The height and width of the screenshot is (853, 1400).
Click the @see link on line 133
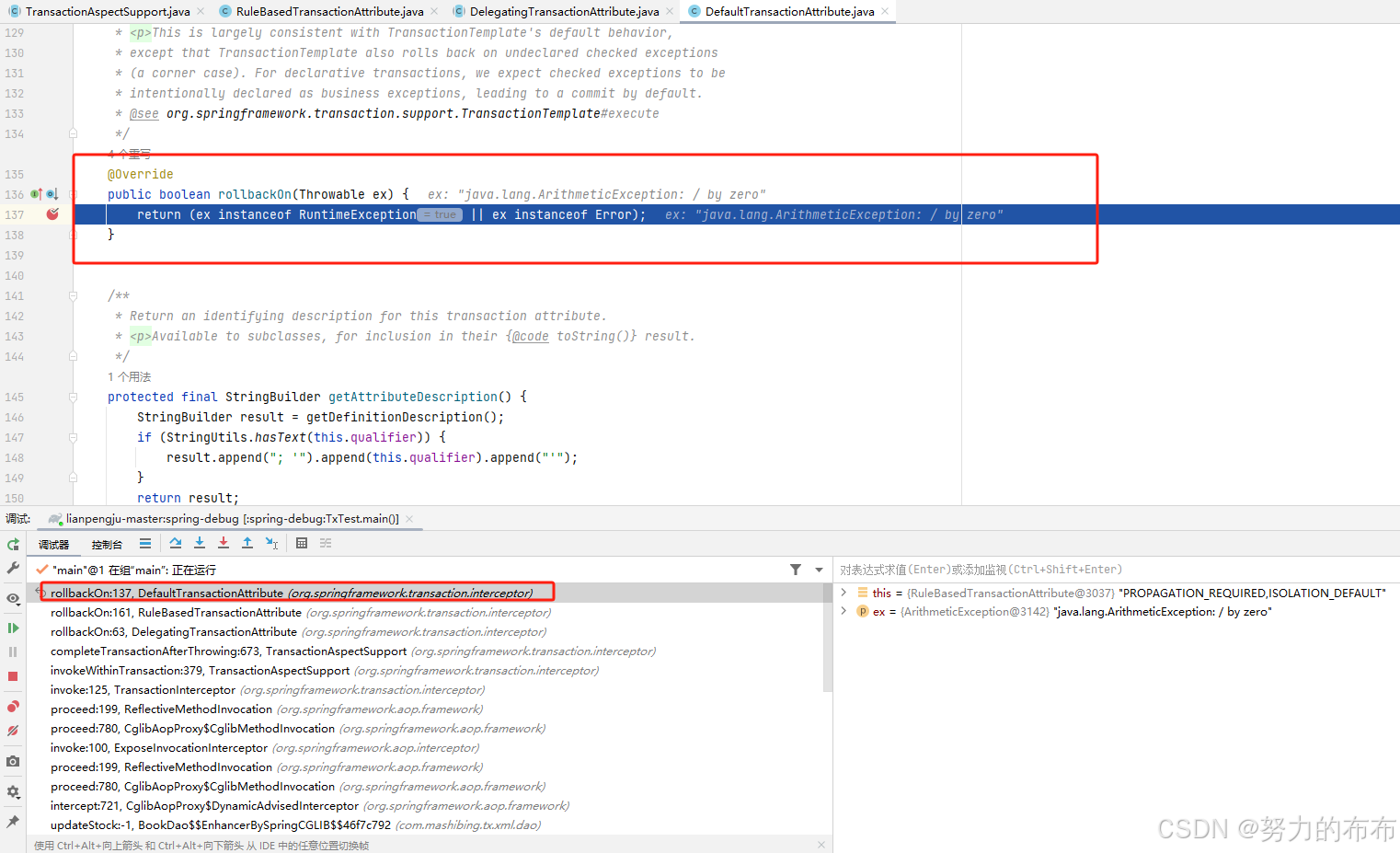click(x=144, y=113)
